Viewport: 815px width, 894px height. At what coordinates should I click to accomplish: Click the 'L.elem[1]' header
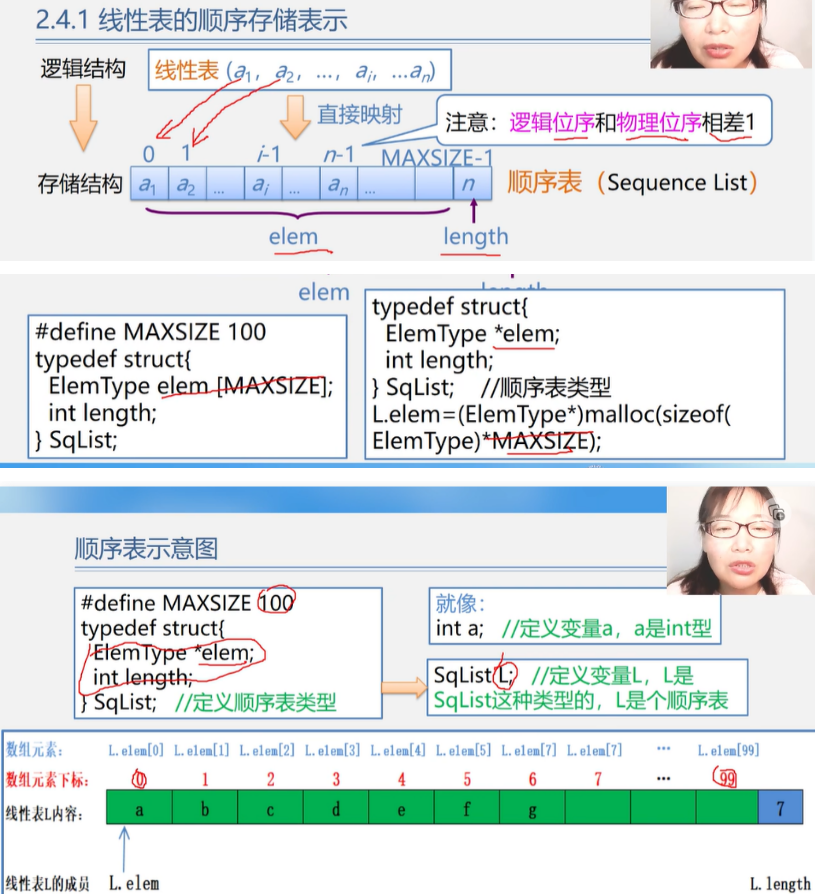(x=201, y=750)
